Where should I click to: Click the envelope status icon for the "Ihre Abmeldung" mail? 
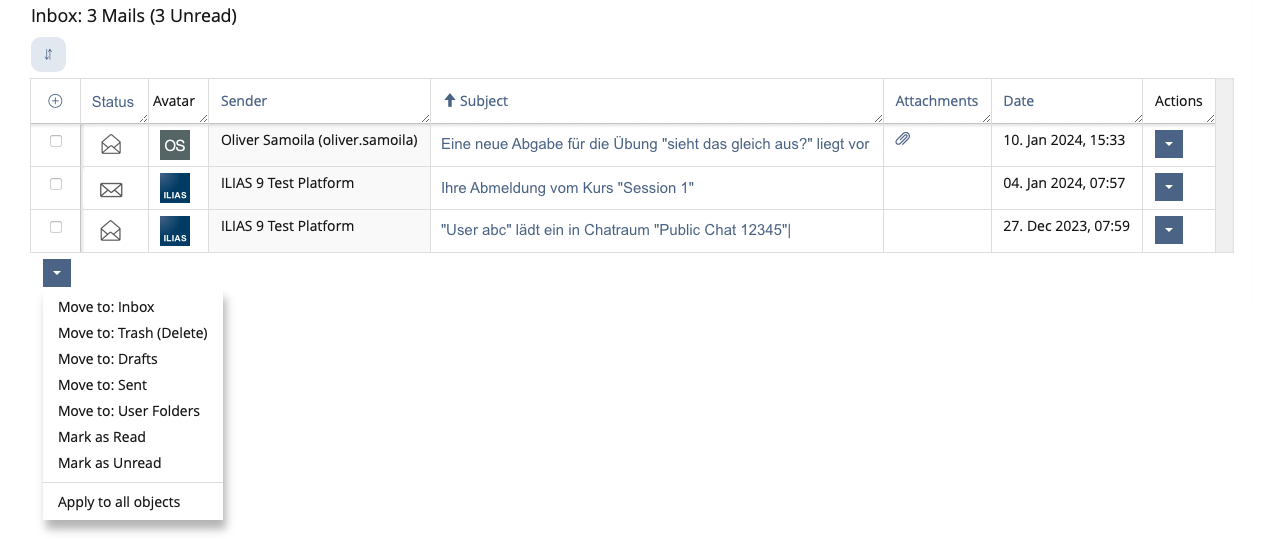111,188
